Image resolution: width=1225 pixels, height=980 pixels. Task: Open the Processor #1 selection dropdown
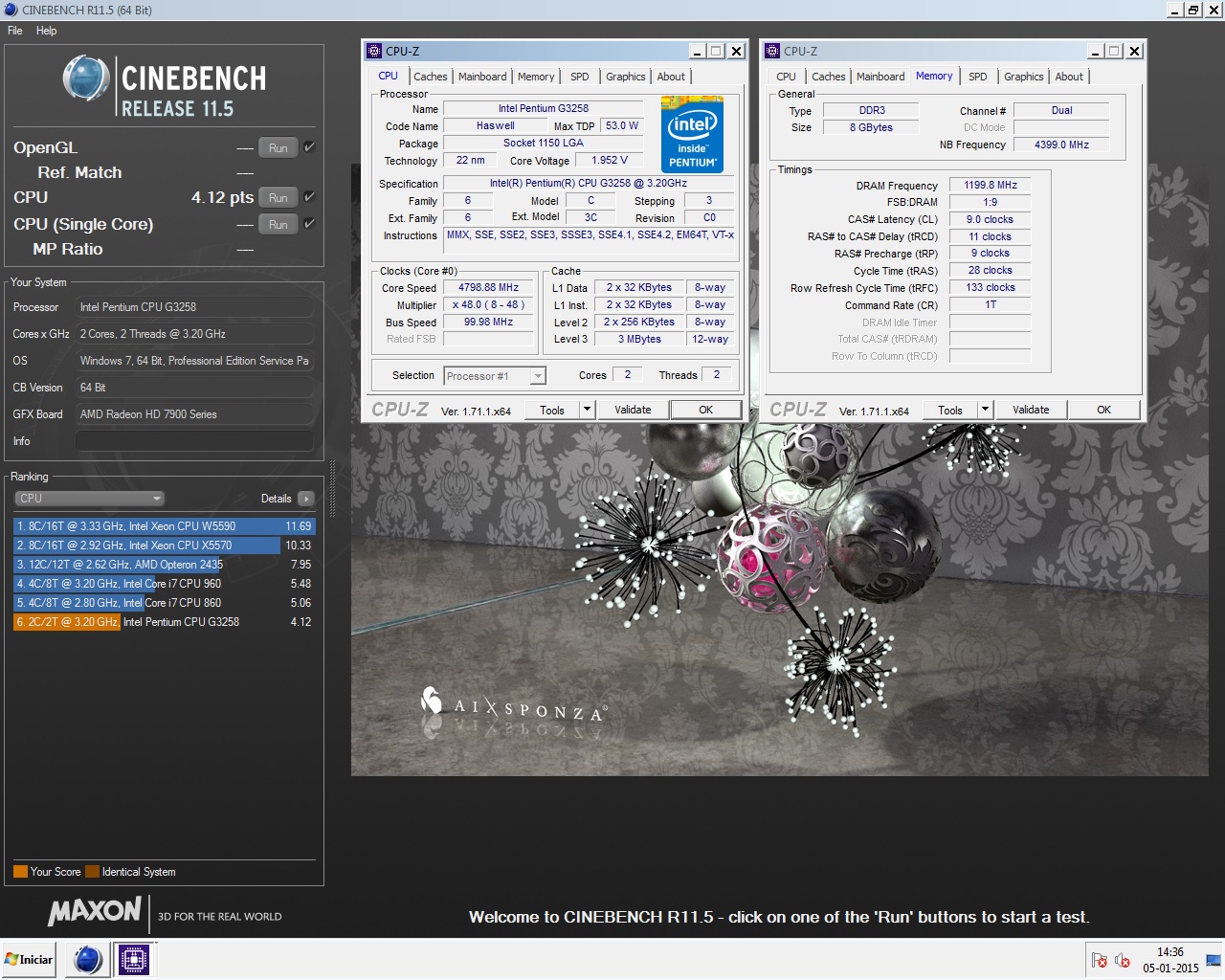[495, 376]
